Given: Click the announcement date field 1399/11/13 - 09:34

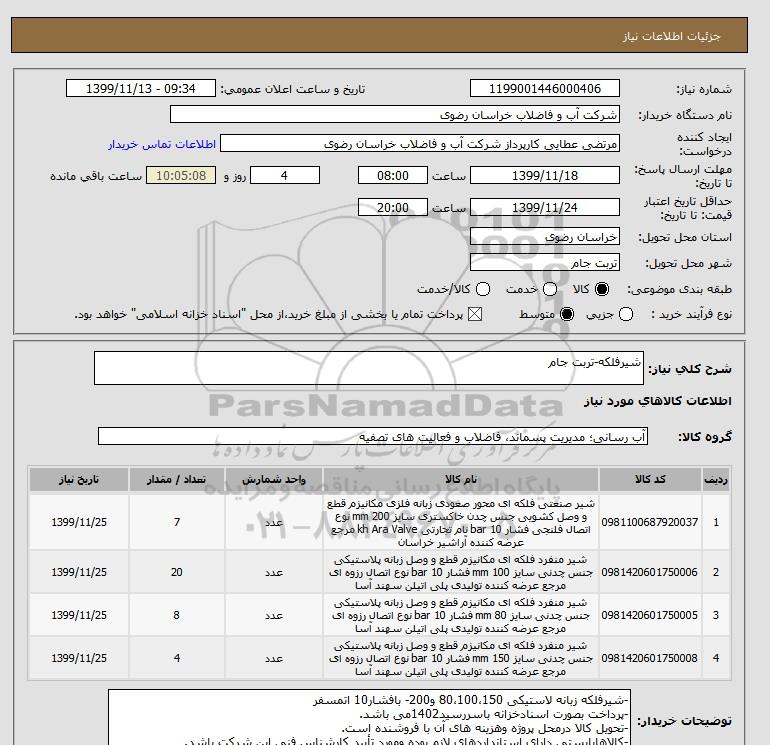Looking at the screenshot, I should [x=141, y=88].
